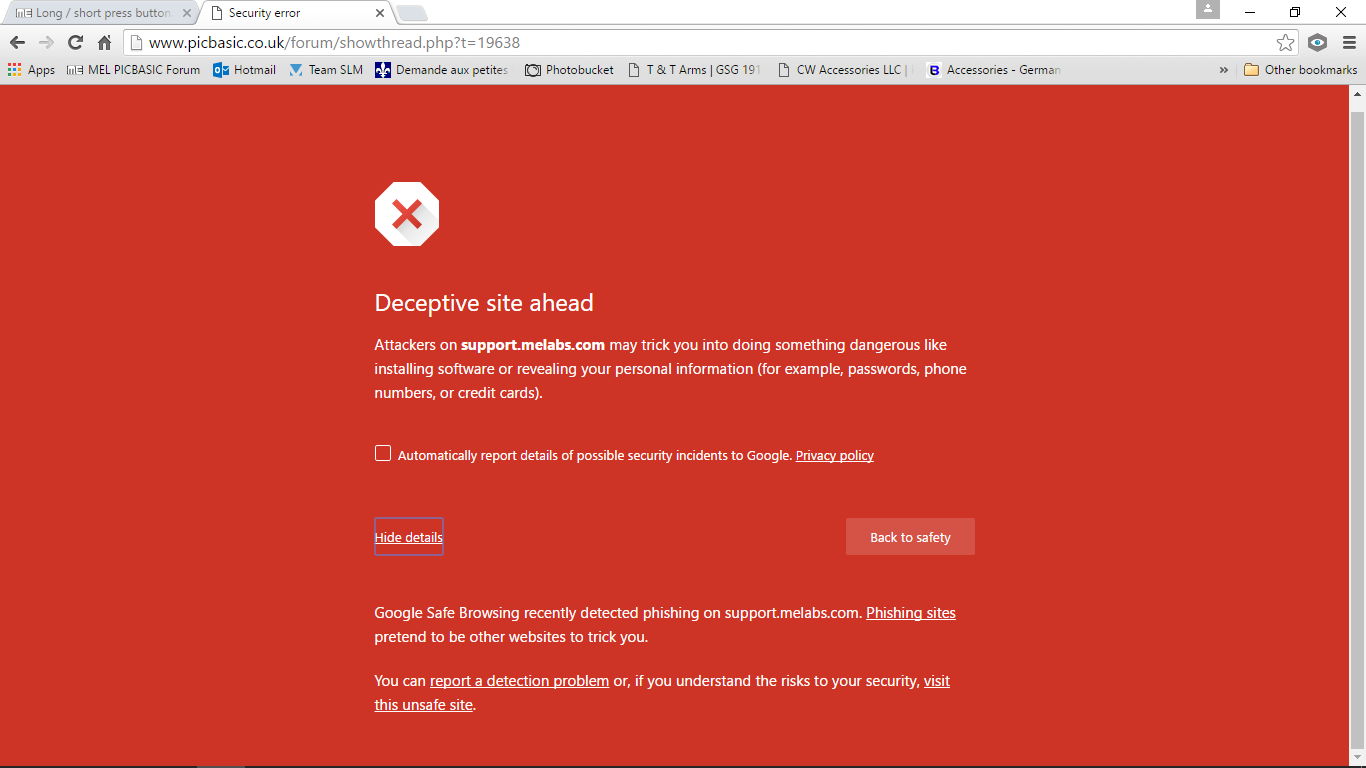Go to the browser home page
The image size is (1366, 768).
coord(104,43)
